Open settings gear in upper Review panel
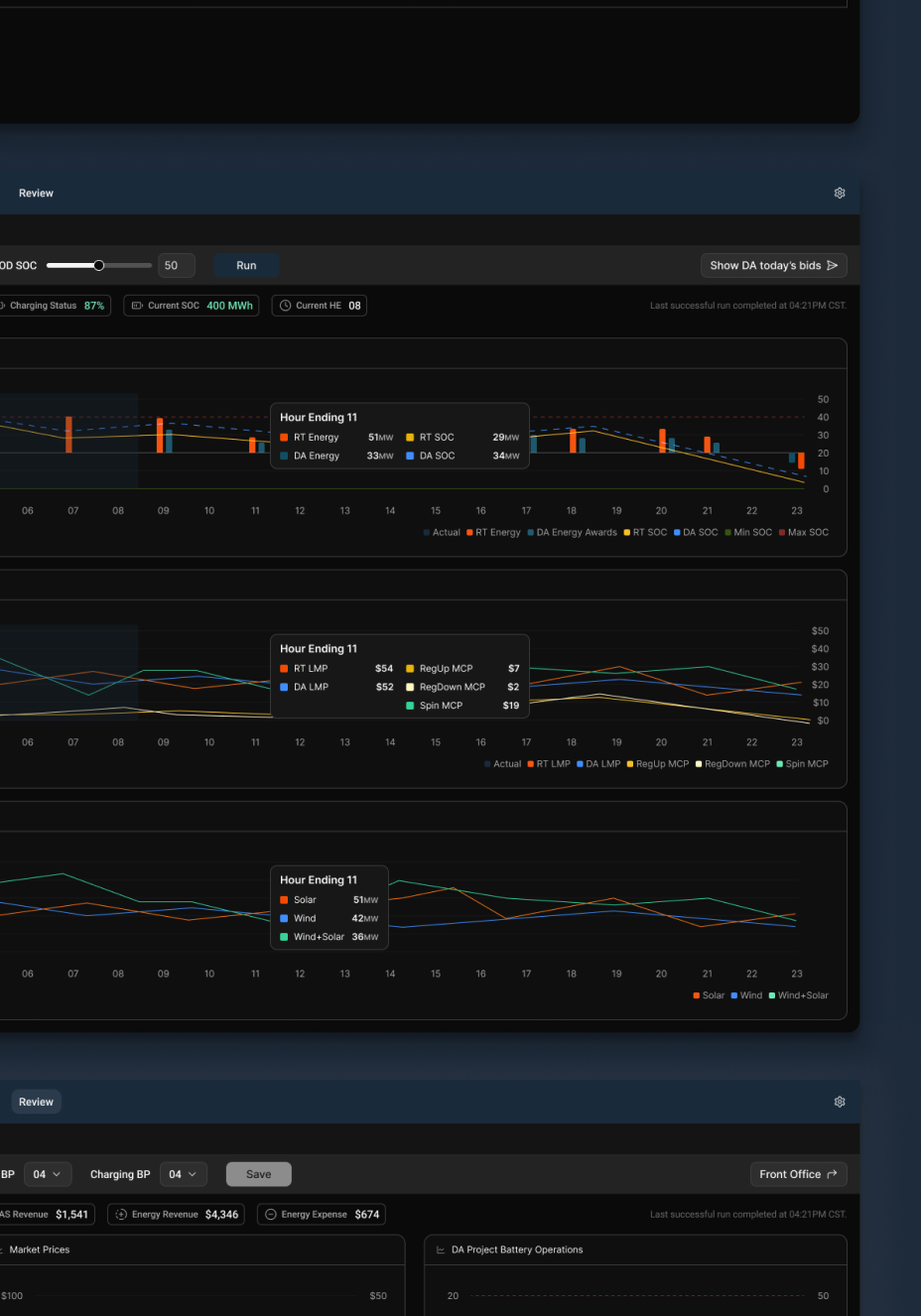The image size is (921, 1316). click(840, 194)
